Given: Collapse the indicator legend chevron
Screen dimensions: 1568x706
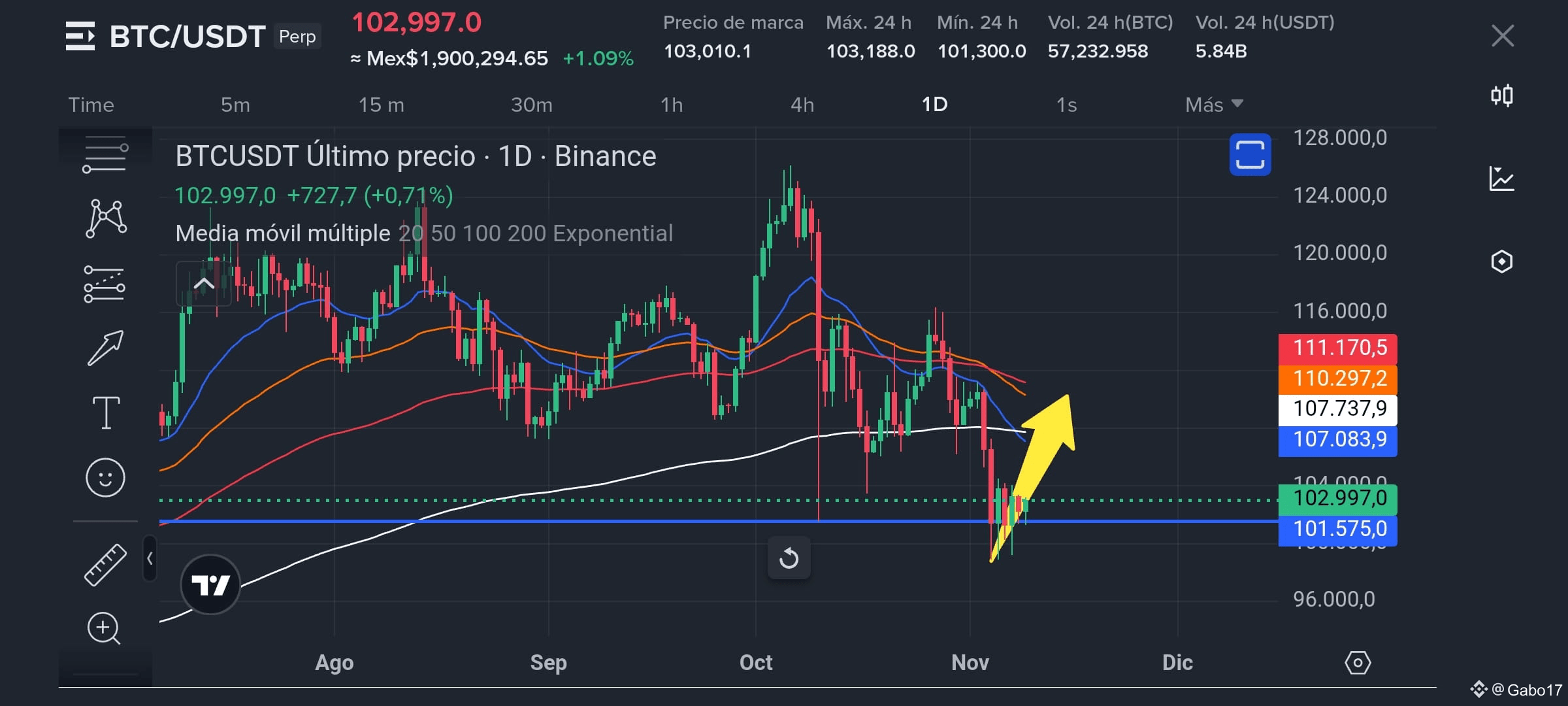Looking at the screenshot, I should coord(204,284).
